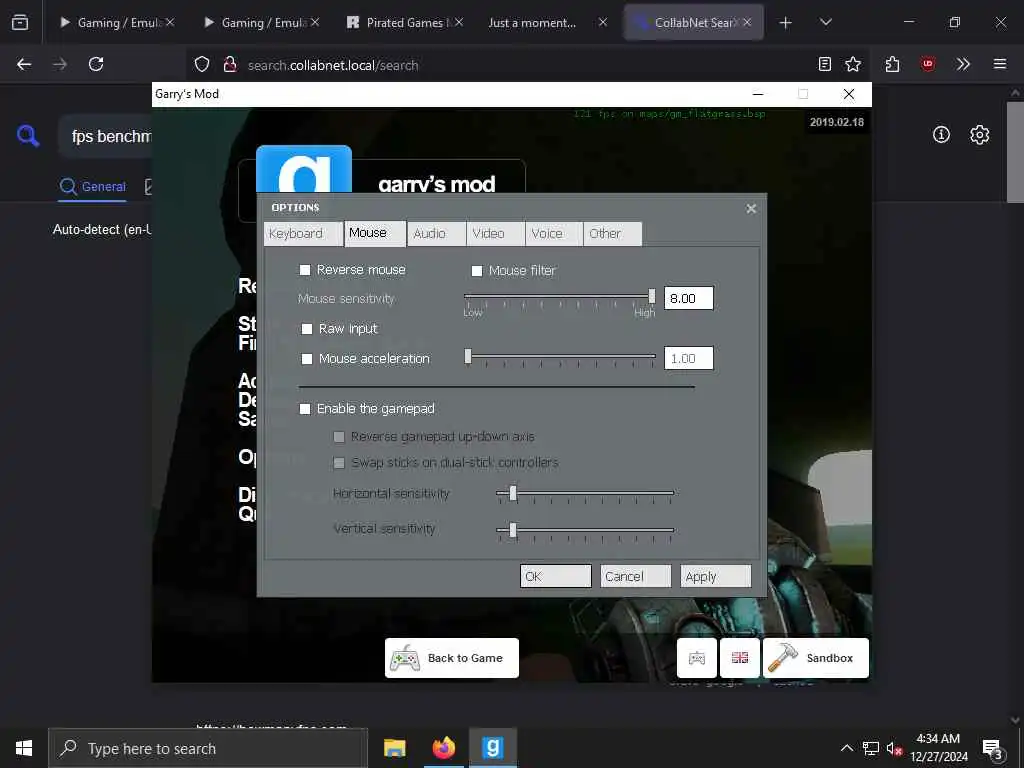Screen dimensions: 1024x768
Task: Expand the hidden system tray icons
Action: [846, 748]
